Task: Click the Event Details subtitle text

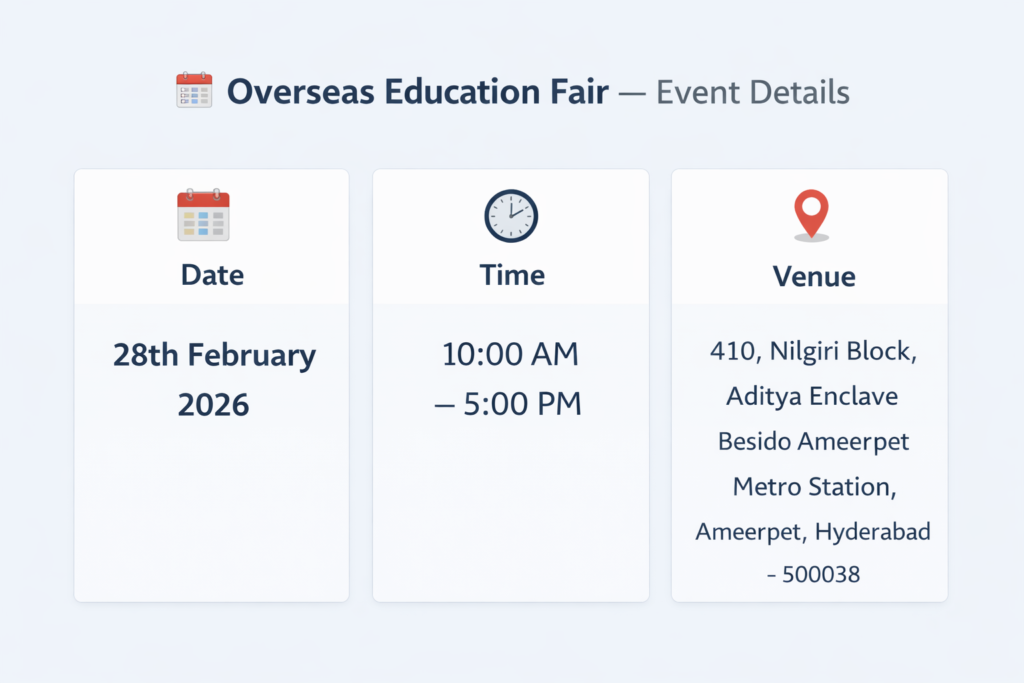Action: pyautogui.click(x=752, y=93)
